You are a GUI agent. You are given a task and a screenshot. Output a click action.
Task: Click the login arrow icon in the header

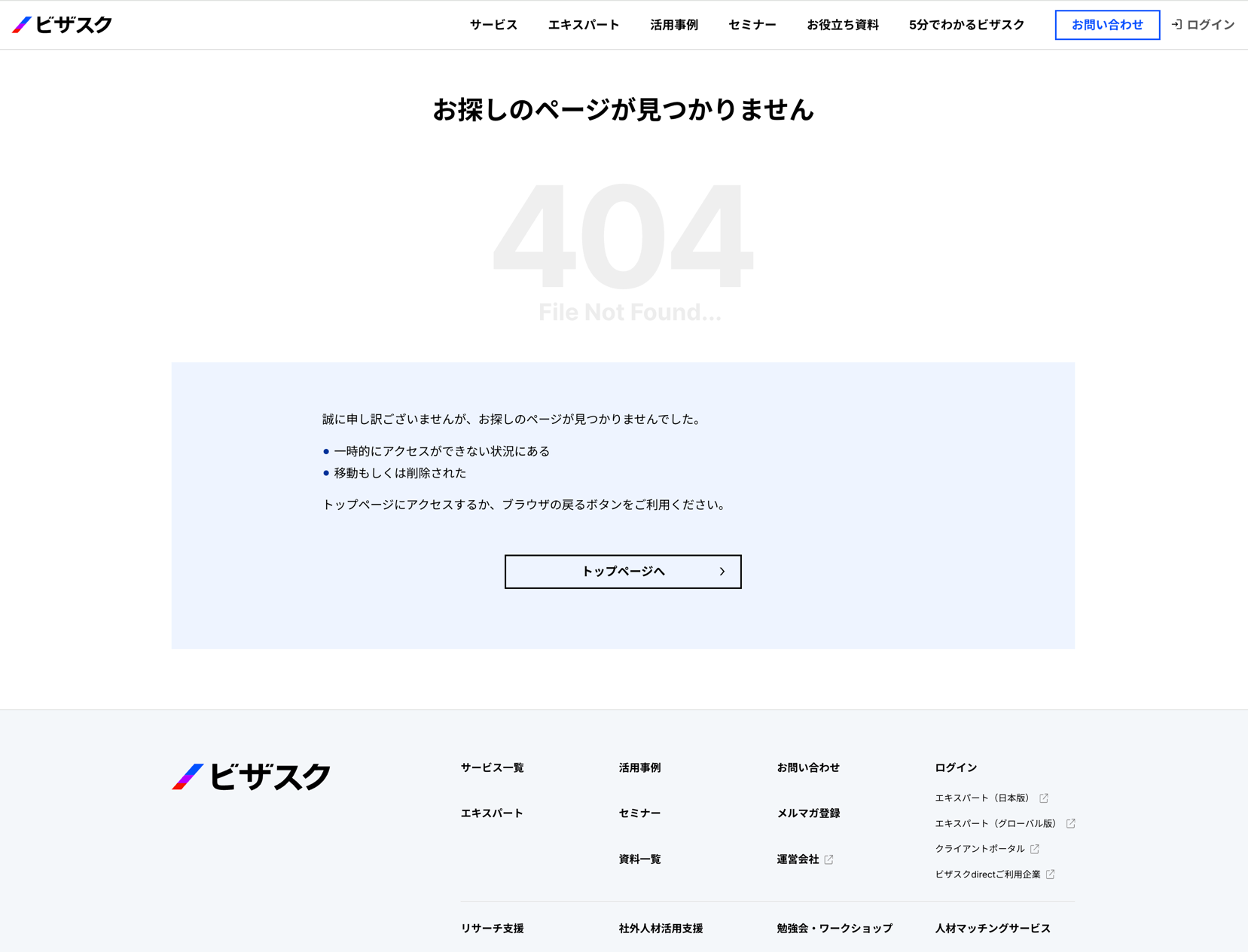click(1176, 25)
